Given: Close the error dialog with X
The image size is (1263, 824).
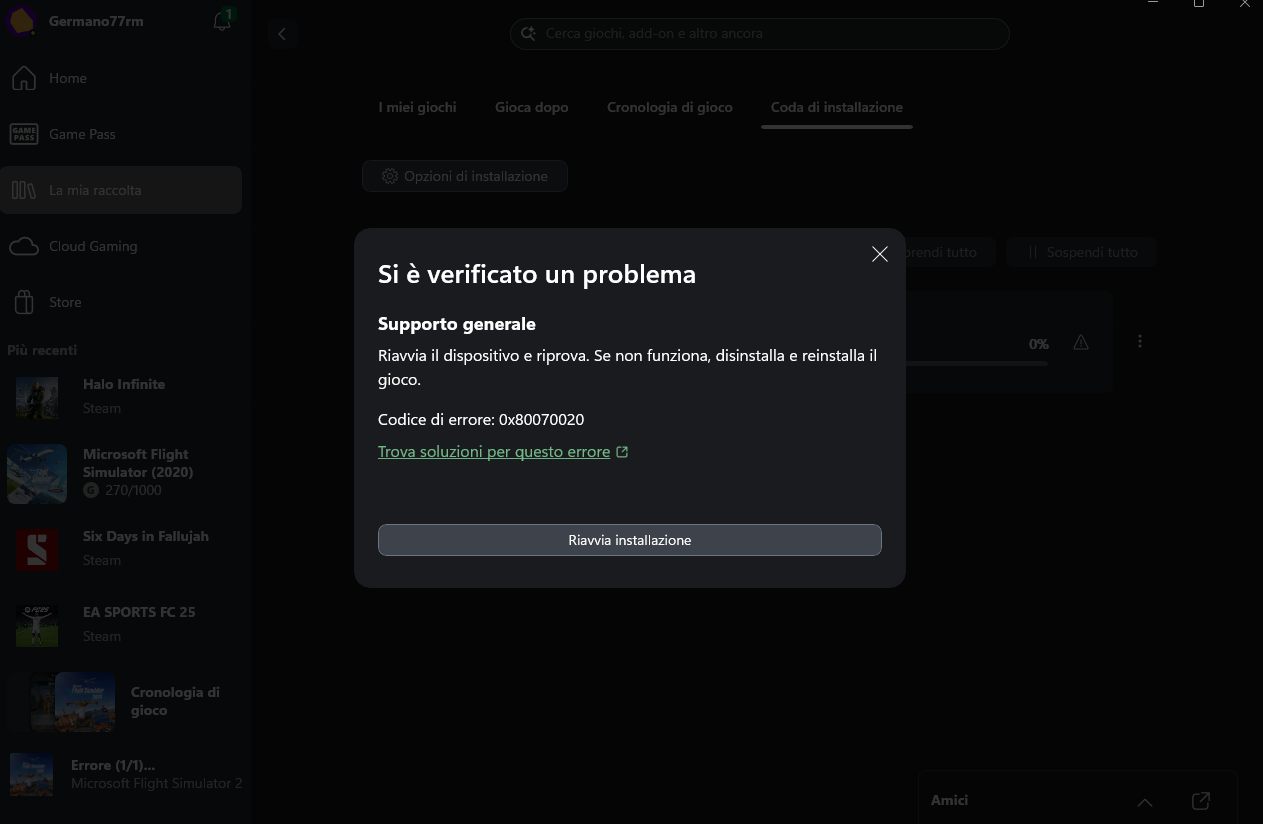Looking at the screenshot, I should [880, 254].
